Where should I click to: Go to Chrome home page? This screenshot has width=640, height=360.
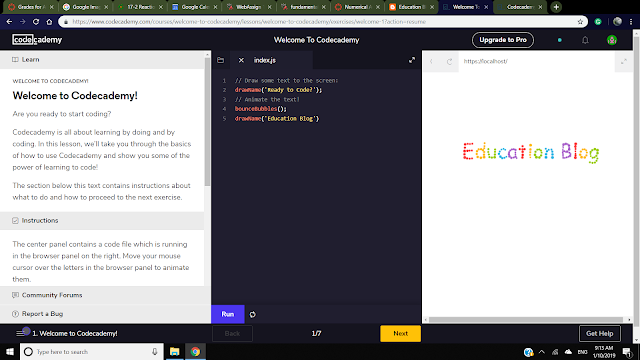pyautogui.click(x=49, y=22)
